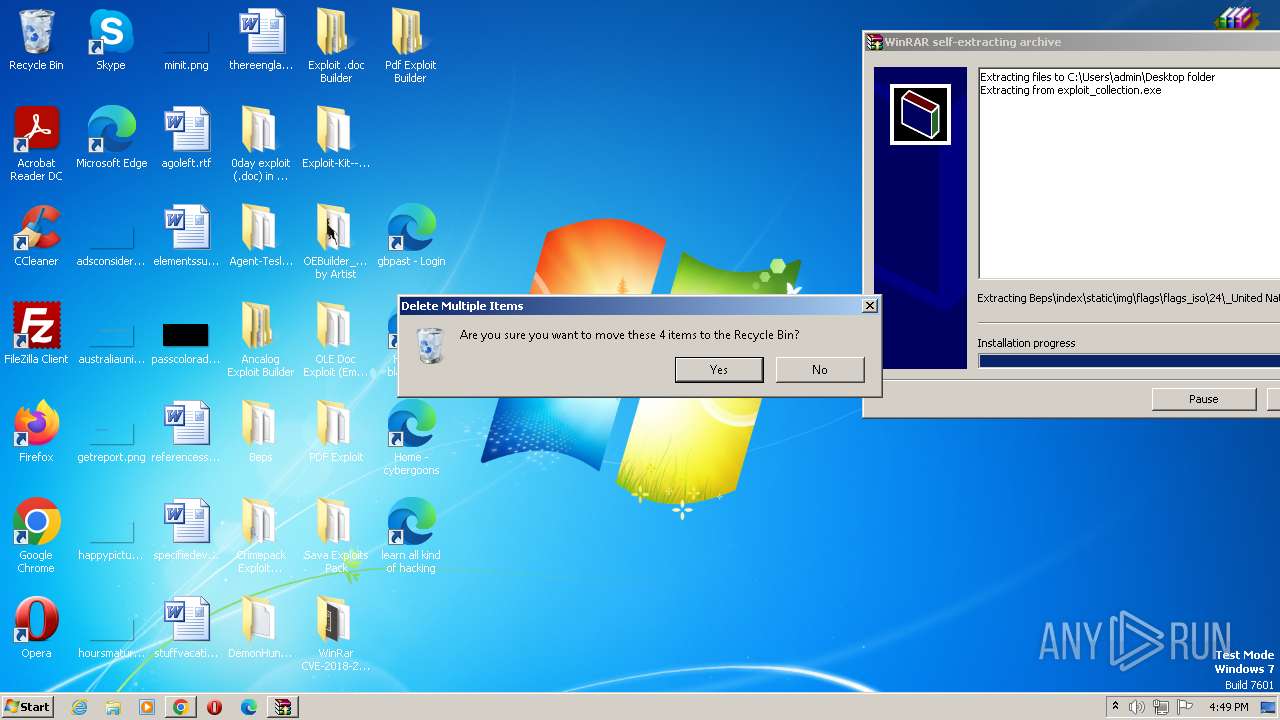The height and width of the screenshot is (720, 1280).
Task: Switch to Chrome in the taskbar
Action: (x=181, y=707)
